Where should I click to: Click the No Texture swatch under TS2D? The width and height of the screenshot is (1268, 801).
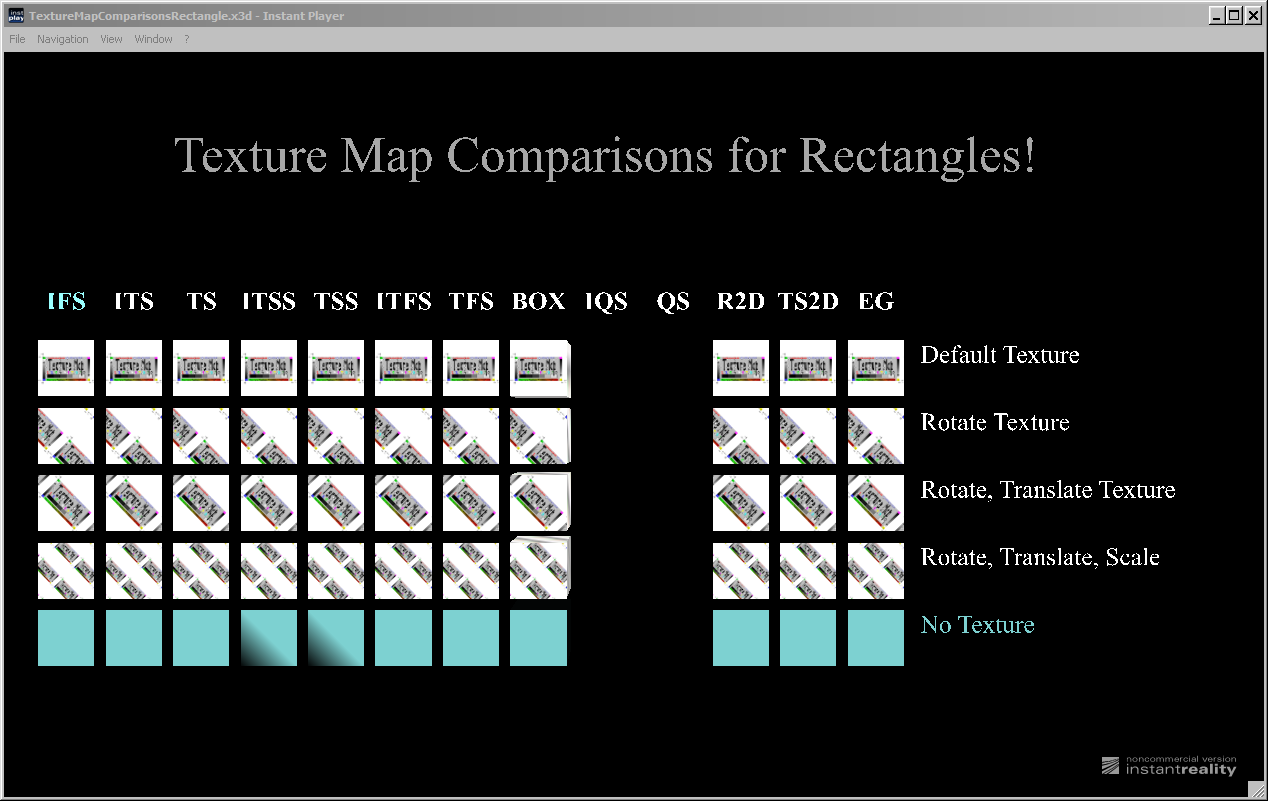tap(807, 638)
